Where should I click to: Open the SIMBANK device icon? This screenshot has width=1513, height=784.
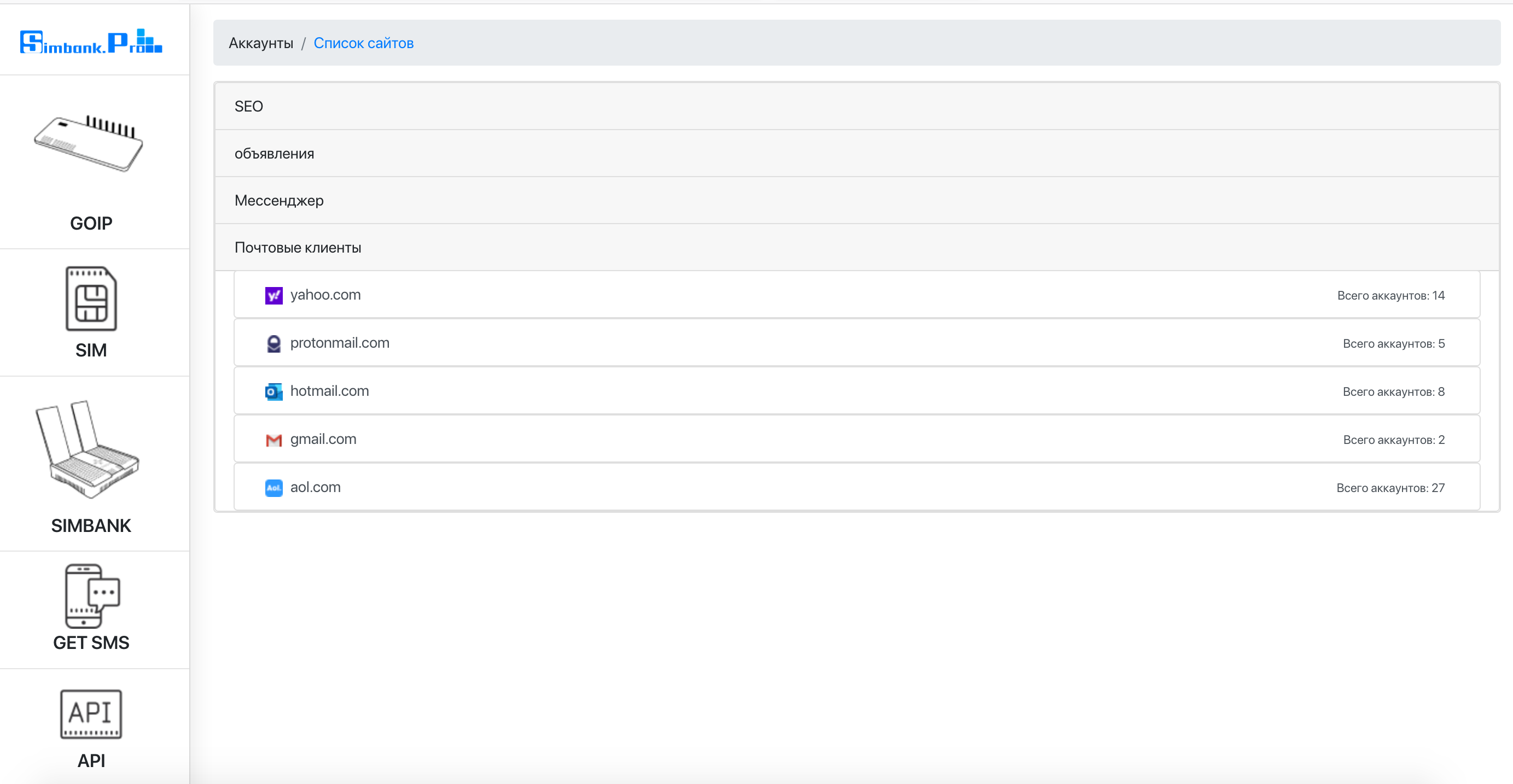point(88,450)
